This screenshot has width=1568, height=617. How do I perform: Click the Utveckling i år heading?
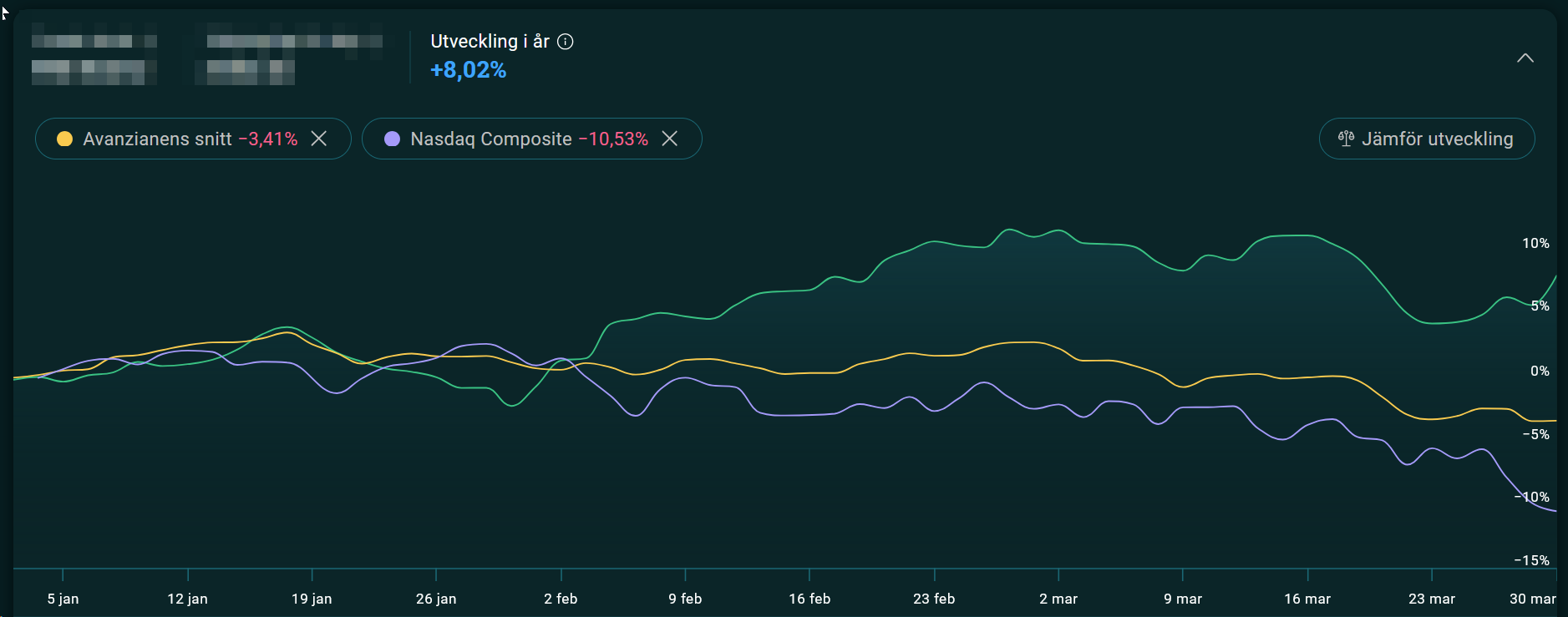490,42
